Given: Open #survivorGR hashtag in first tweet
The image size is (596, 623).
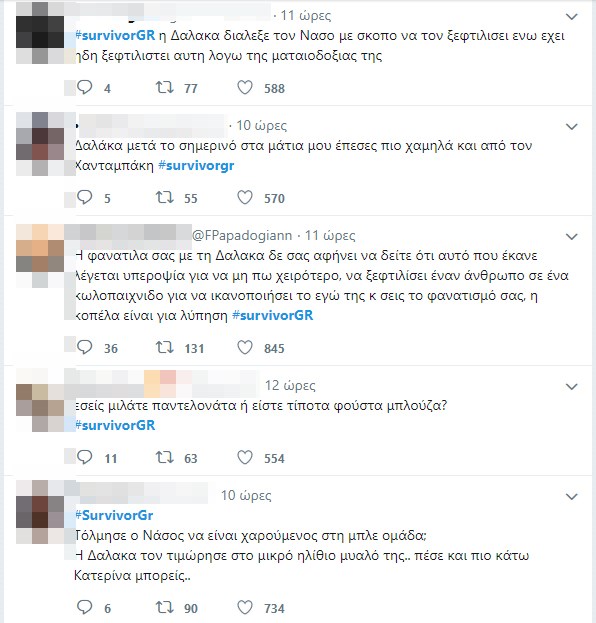Looking at the screenshot, I should [x=115, y=35].
